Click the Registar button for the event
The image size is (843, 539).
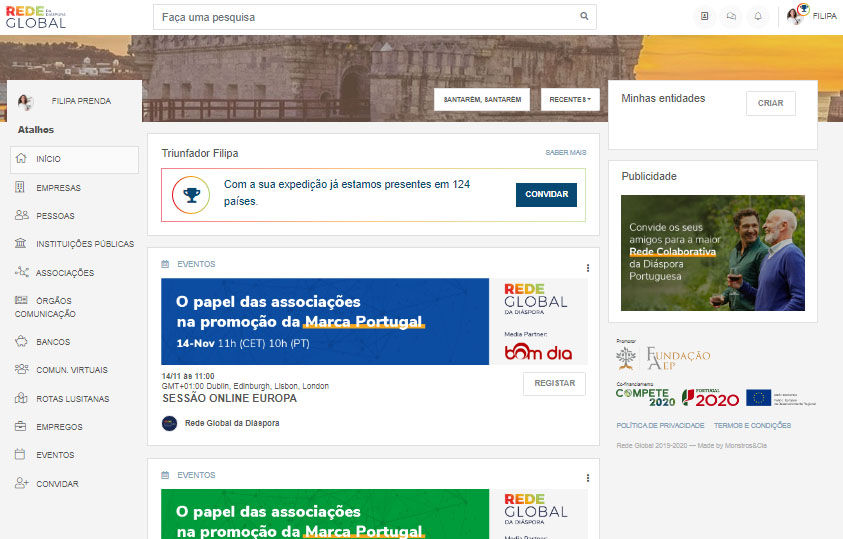pos(554,384)
